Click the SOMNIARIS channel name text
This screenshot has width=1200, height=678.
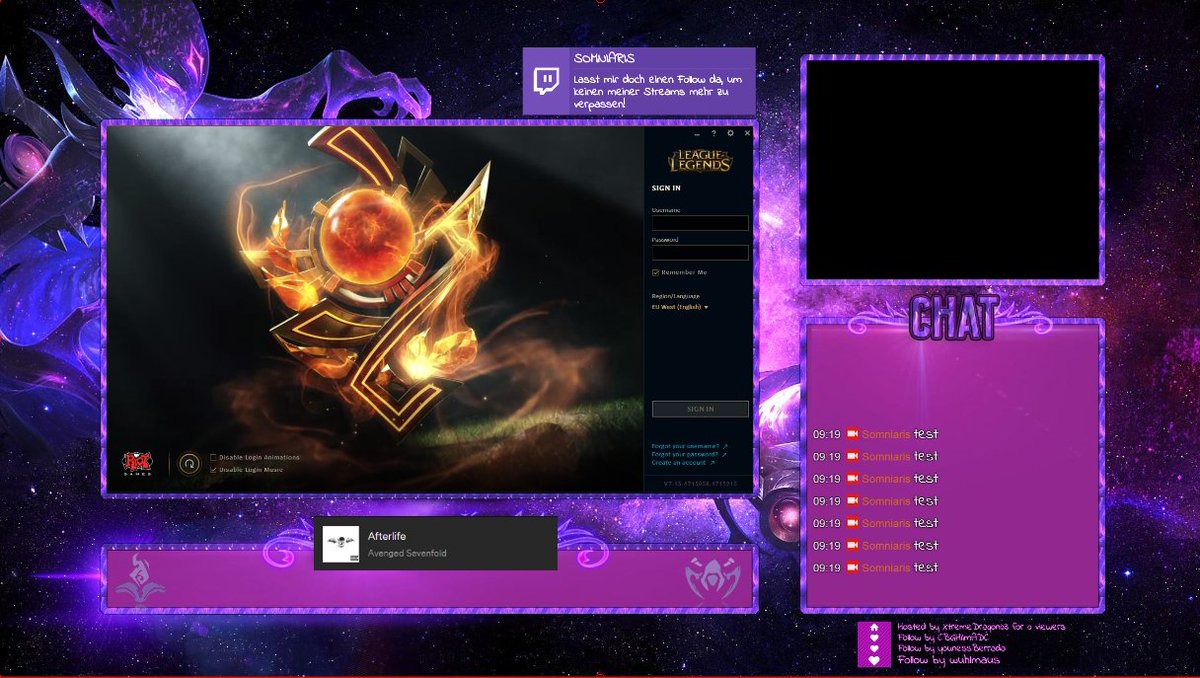pyautogui.click(x=604, y=59)
